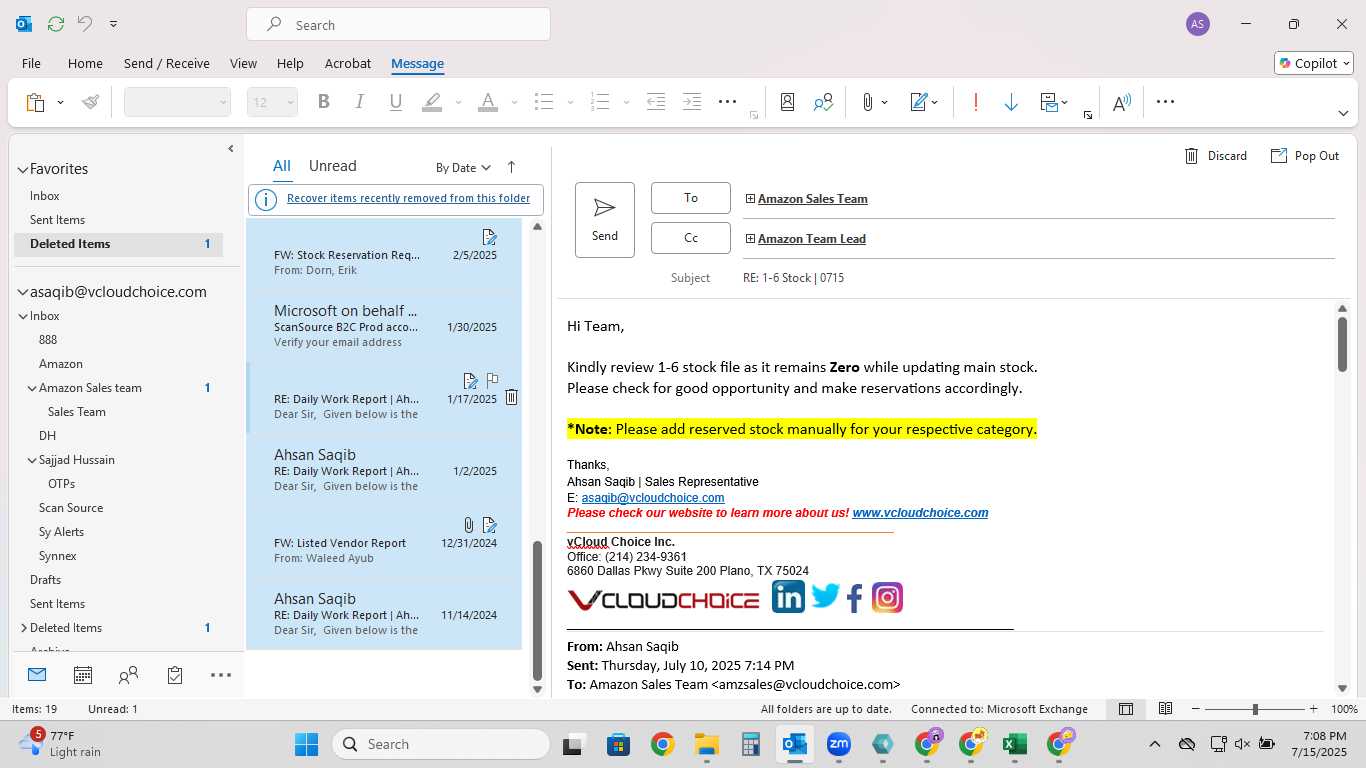1366x768 pixels.
Task: Select the Format Painter brush
Action: pos(91,102)
